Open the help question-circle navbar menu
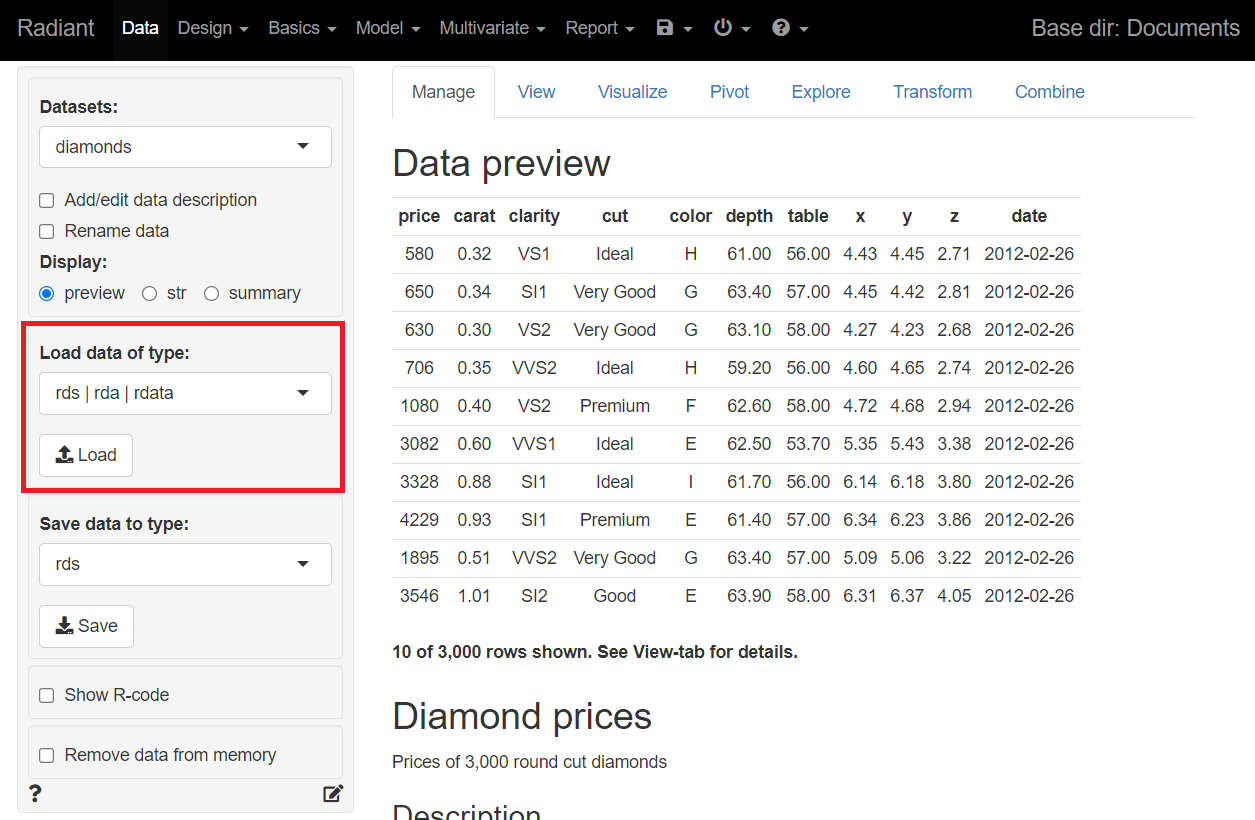 [789, 28]
